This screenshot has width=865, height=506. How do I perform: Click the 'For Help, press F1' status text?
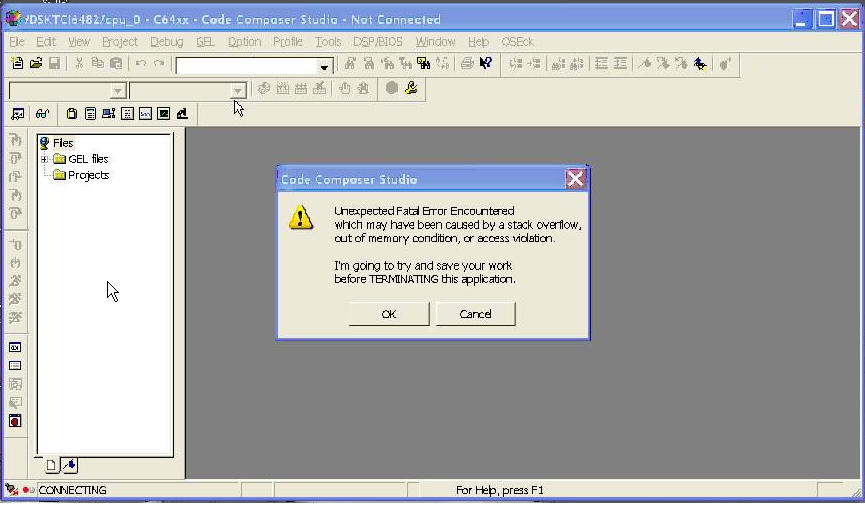click(499, 490)
